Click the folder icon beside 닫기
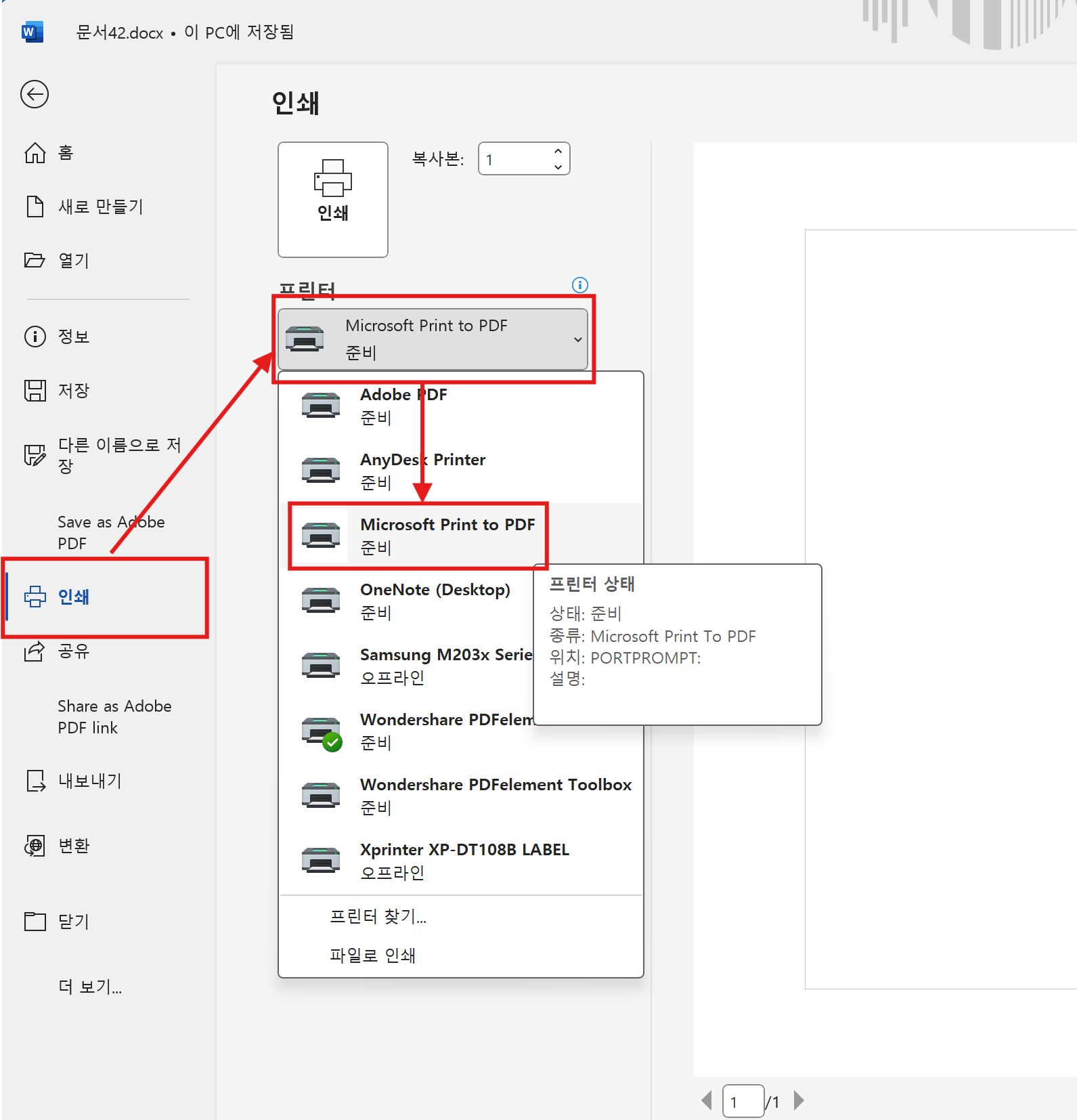The image size is (1077, 1120). 35,922
